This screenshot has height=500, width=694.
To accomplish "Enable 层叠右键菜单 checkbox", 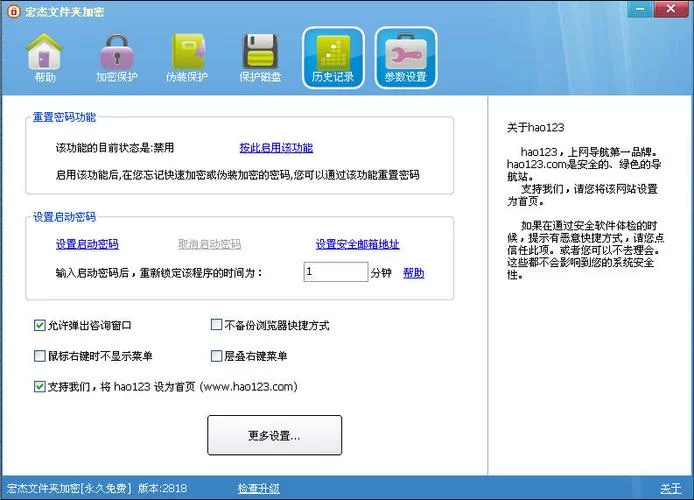I will [x=216, y=356].
